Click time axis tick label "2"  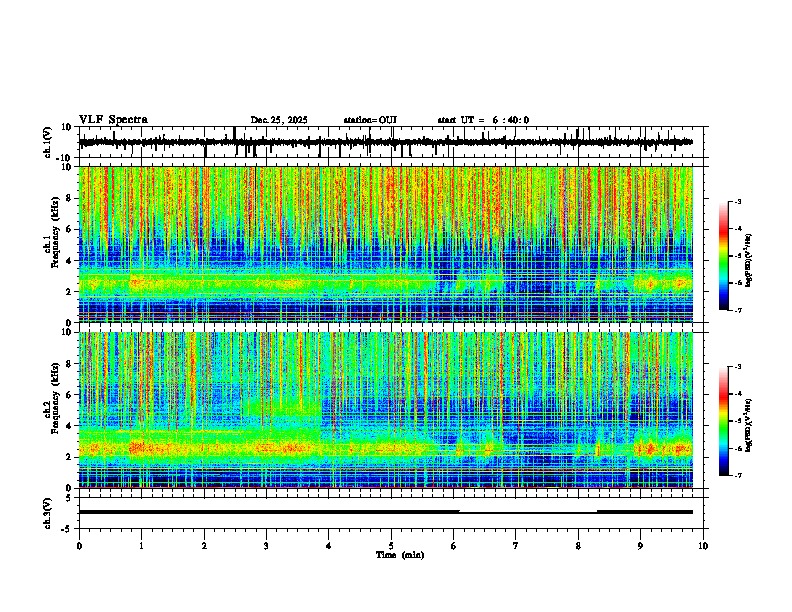click(x=204, y=546)
